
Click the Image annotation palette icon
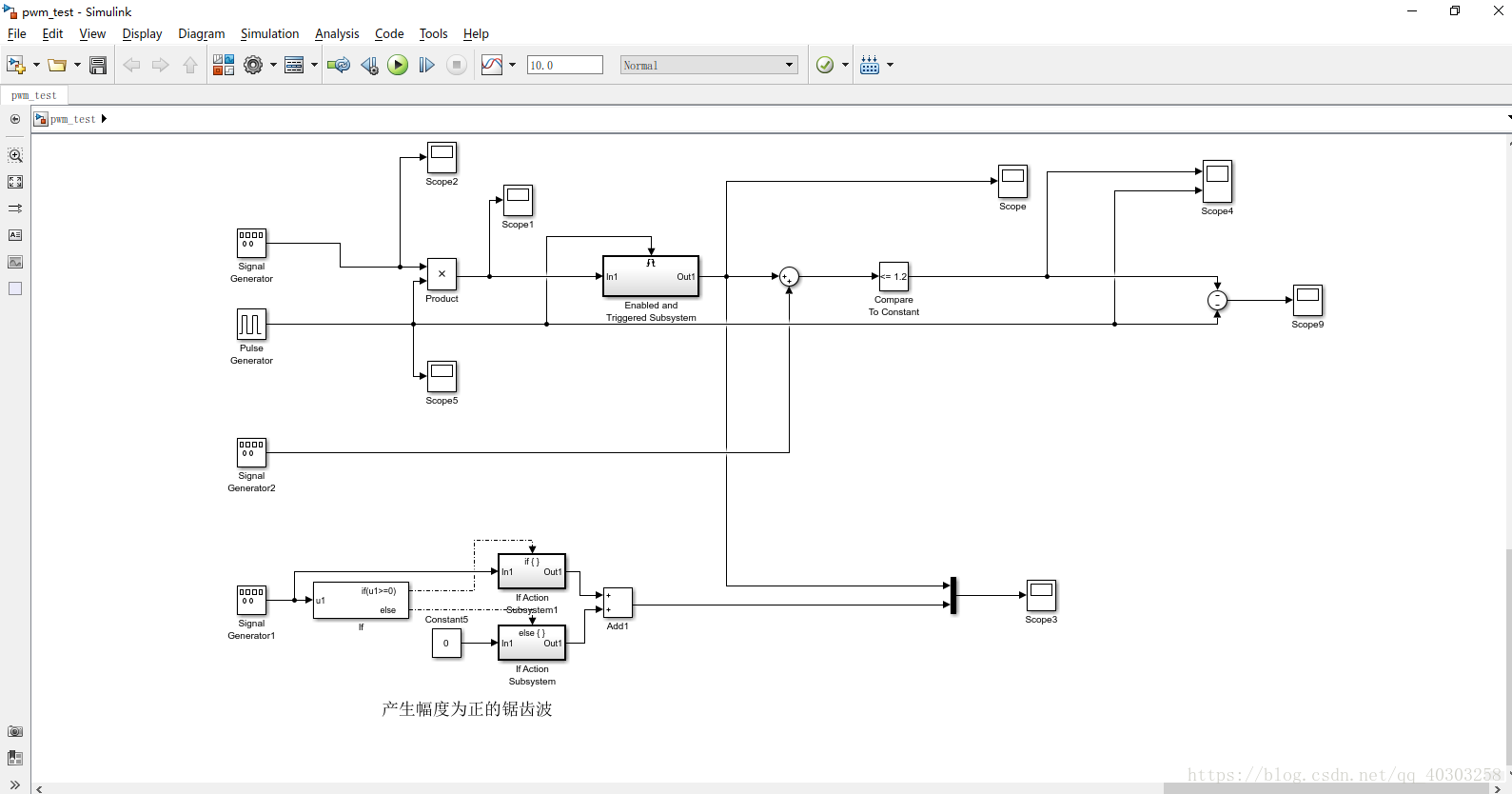15,262
